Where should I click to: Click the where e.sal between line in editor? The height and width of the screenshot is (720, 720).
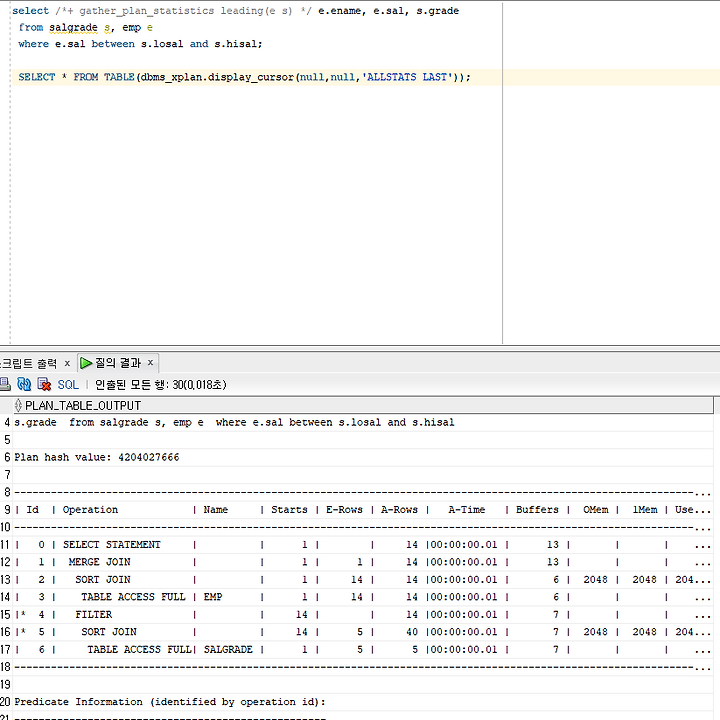pos(140,44)
